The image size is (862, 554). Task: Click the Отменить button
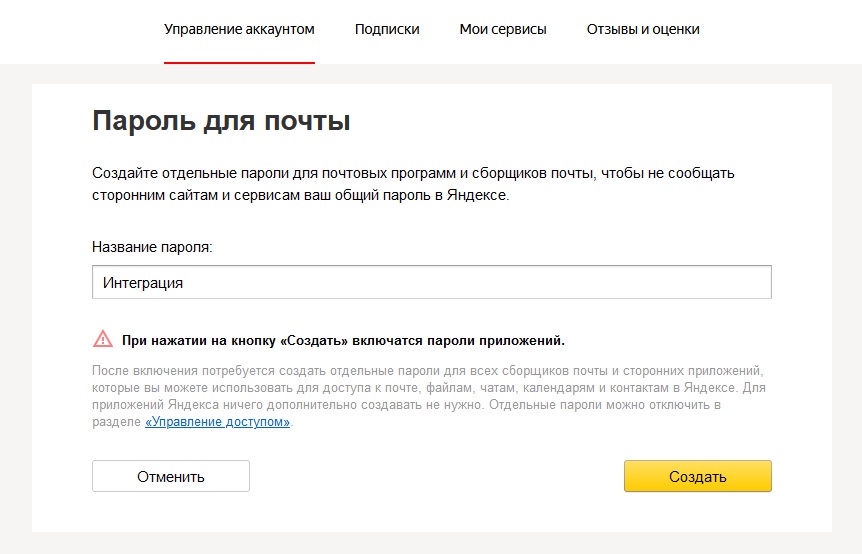click(171, 476)
